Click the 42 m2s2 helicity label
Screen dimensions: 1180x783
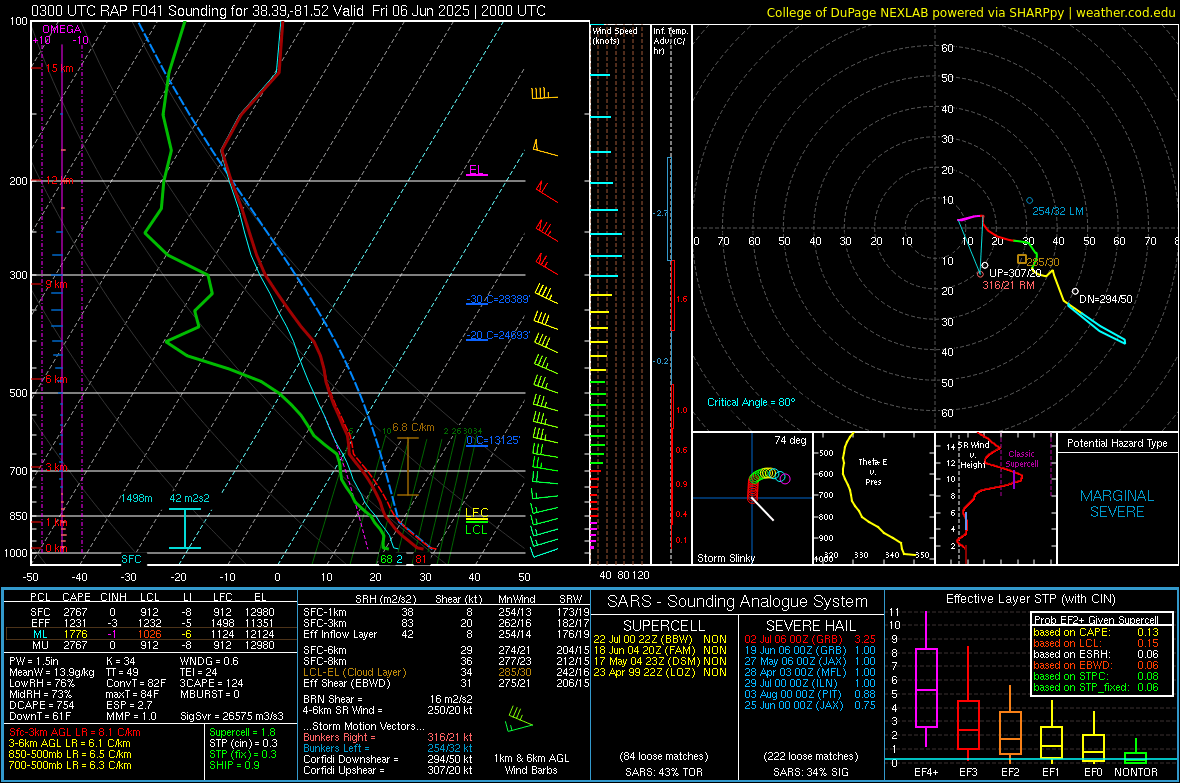coord(190,498)
